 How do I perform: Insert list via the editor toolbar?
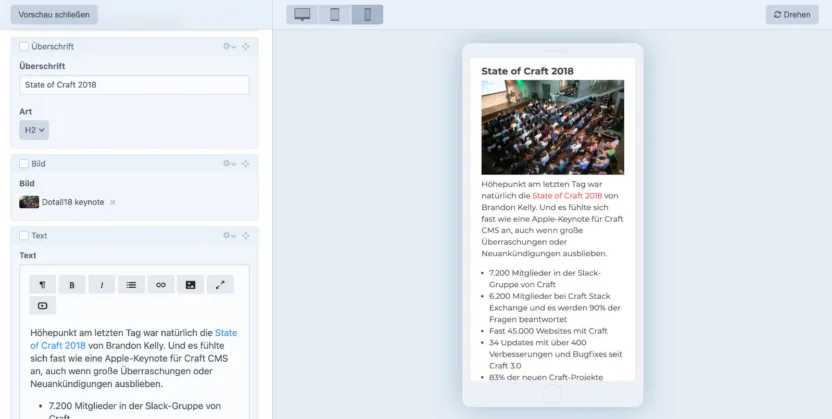(x=131, y=285)
